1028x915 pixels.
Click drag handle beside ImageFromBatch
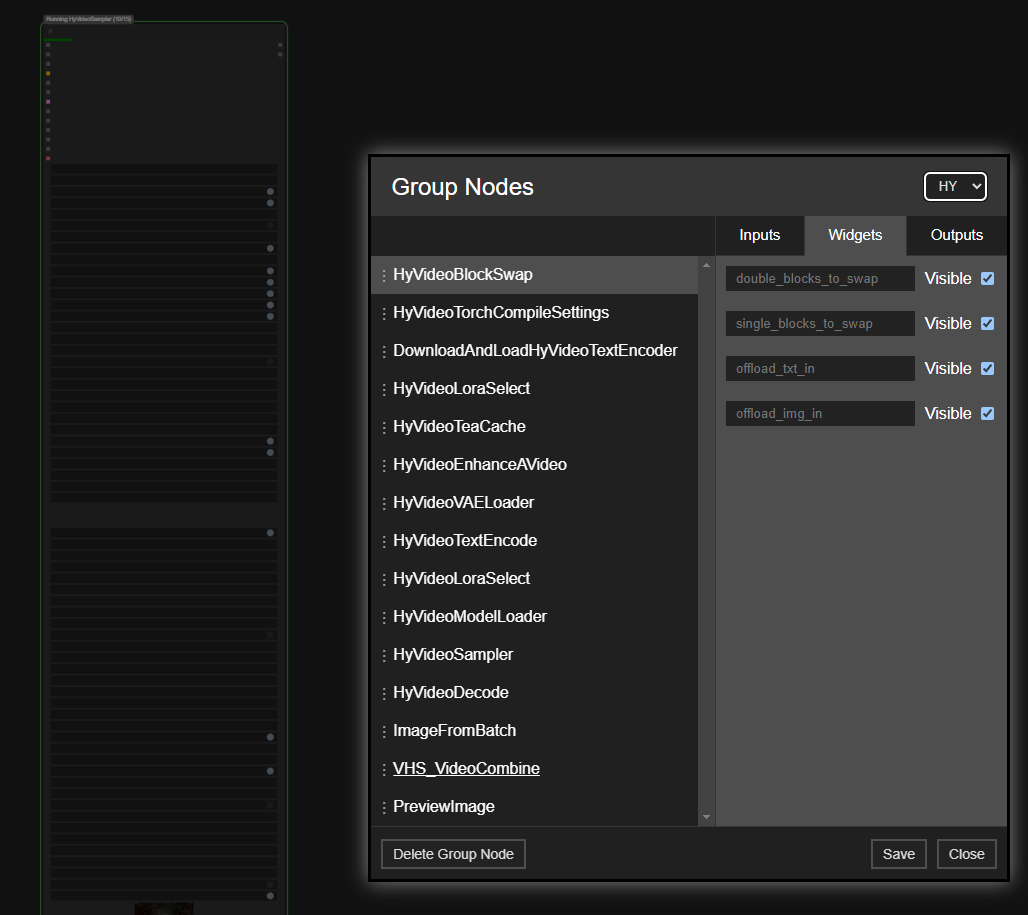[x=384, y=732]
